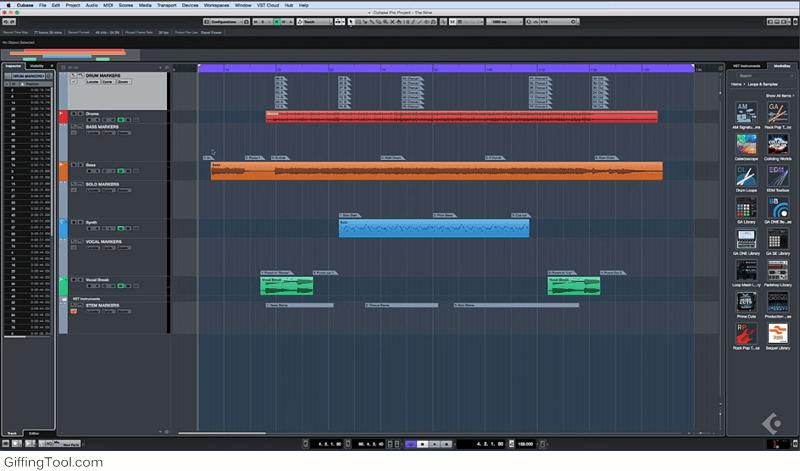Open the Project menu
The image size is (800, 471).
[72, 5]
